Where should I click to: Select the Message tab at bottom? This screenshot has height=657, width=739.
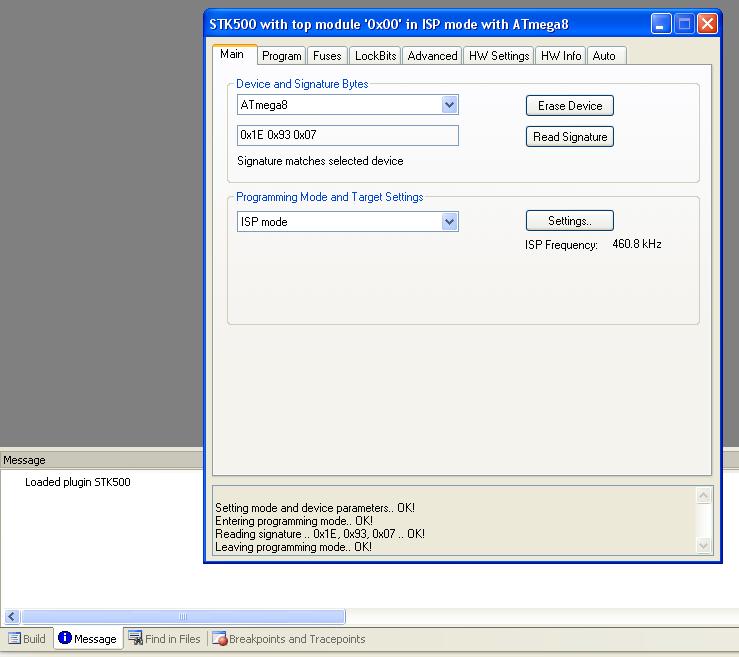point(88,639)
